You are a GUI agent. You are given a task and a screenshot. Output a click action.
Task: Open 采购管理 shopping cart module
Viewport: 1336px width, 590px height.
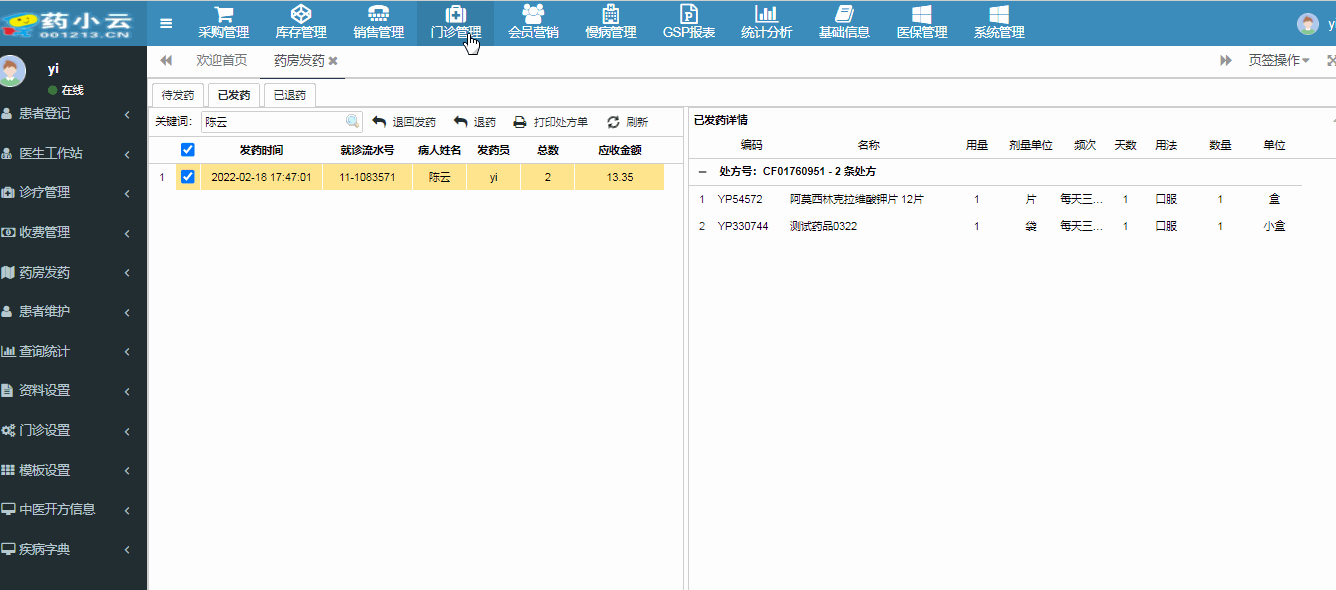tap(223, 22)
